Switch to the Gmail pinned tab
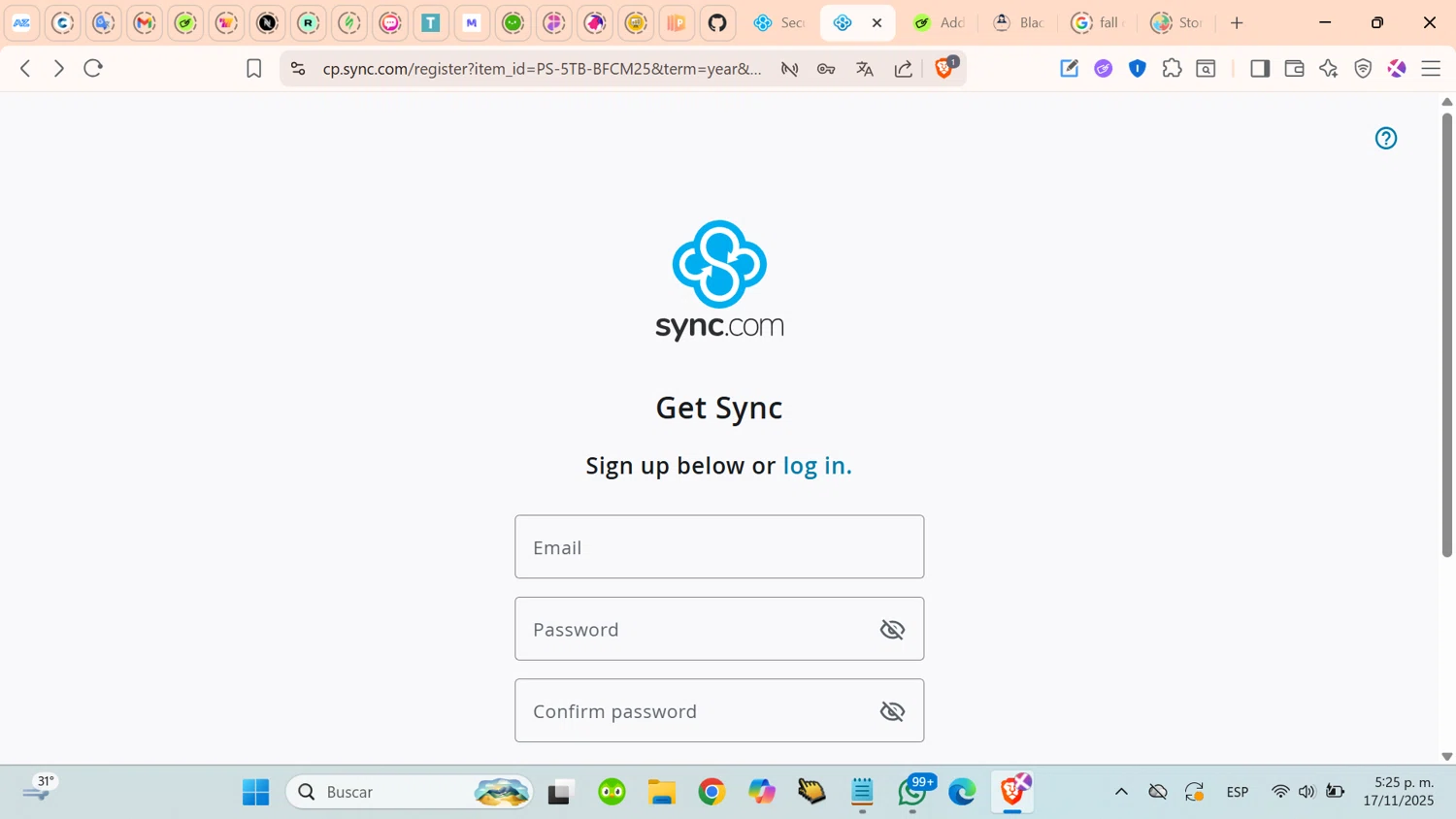This screenshot has width=1456, height=819. click(x=145, y=22)
